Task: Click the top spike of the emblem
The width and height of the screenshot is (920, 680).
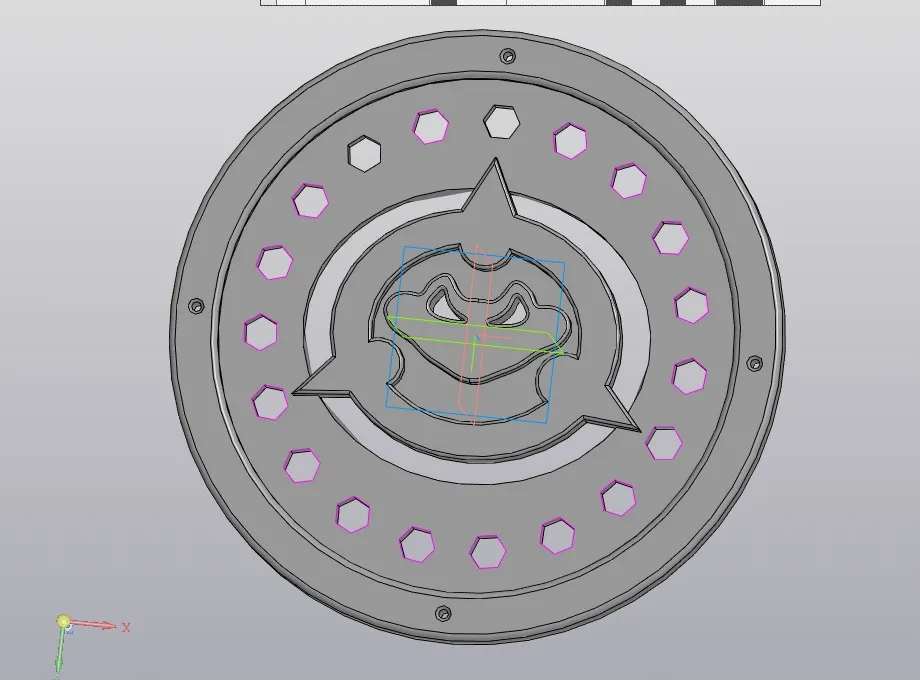Action: click(x=492, y=186)
